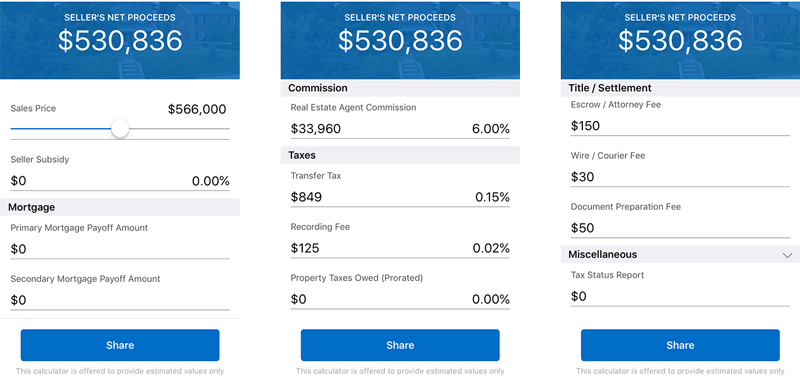Click Share button under Title / Settlement screen
800x387 pixels.
pyautogui.click(x=680, y=345)
